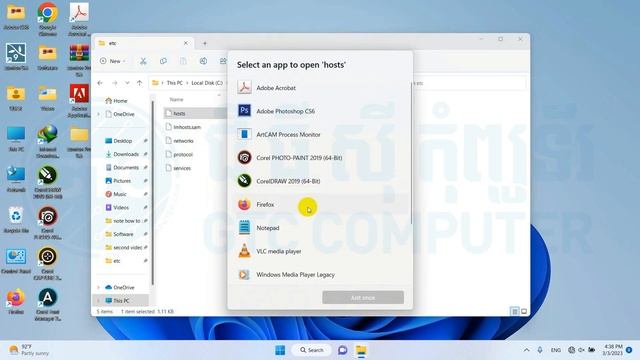Click the Cut scissors toolbar icon
This screenshot has height=360, width=640.
click(x=143, y=61)
